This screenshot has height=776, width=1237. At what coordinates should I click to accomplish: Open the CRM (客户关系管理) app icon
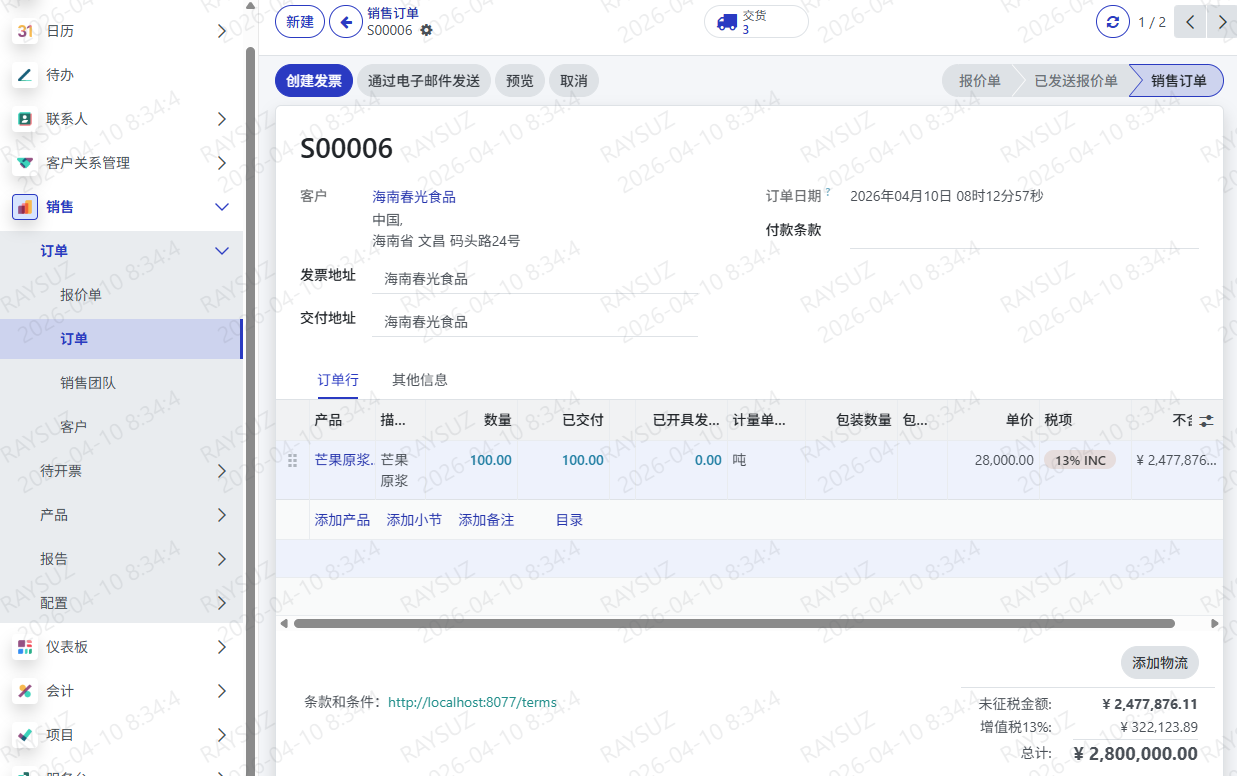click(25, 163)
